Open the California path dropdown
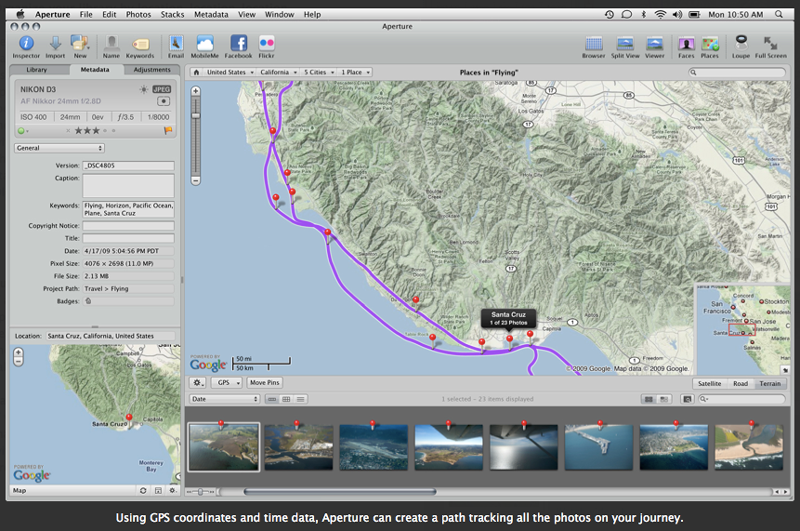 pyautogui.click(x=278, y=72)
